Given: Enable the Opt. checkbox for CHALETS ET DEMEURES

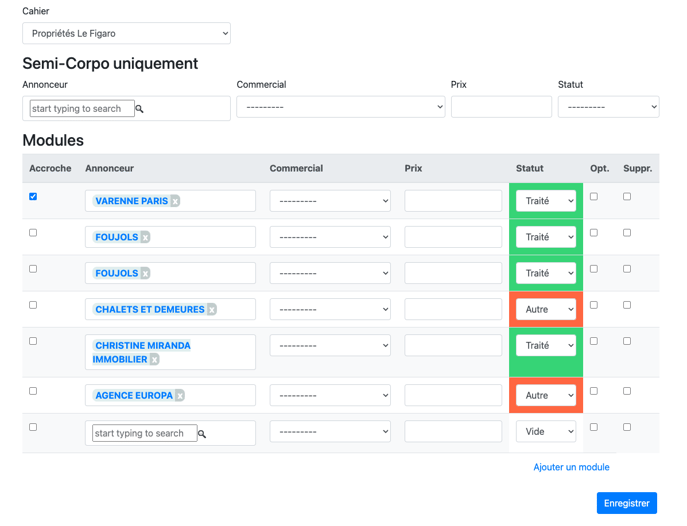Looking at the screenshot, I should tap(594, 305).
